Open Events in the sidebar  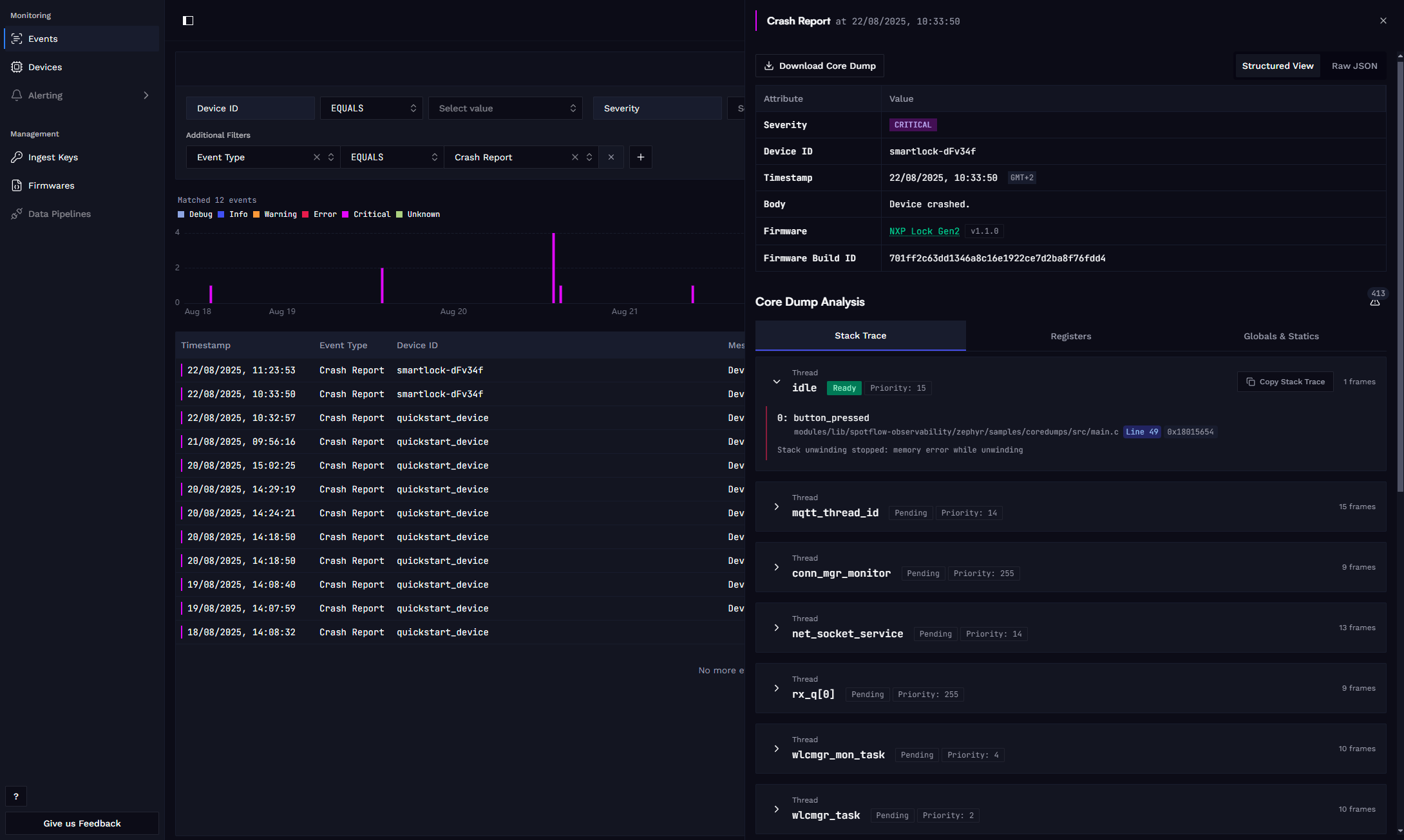(82, 39)
